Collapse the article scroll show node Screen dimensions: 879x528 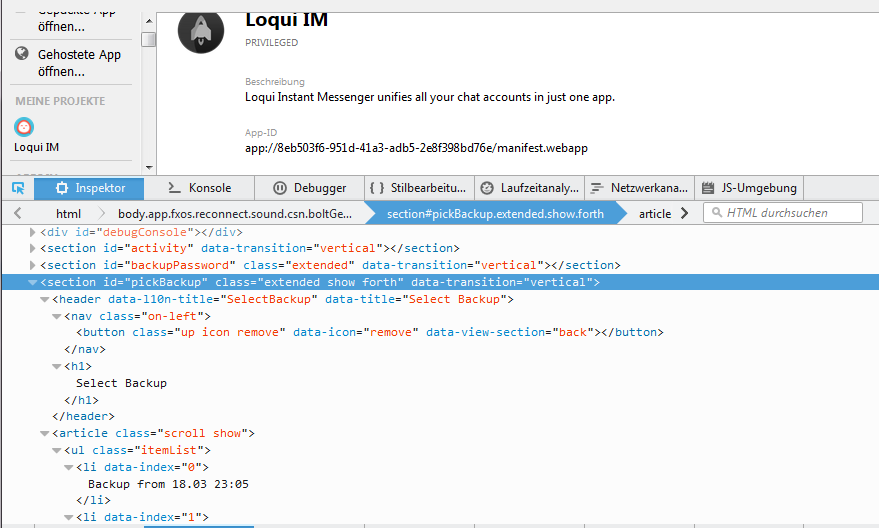pyautogui.click(x=44, y=434)
